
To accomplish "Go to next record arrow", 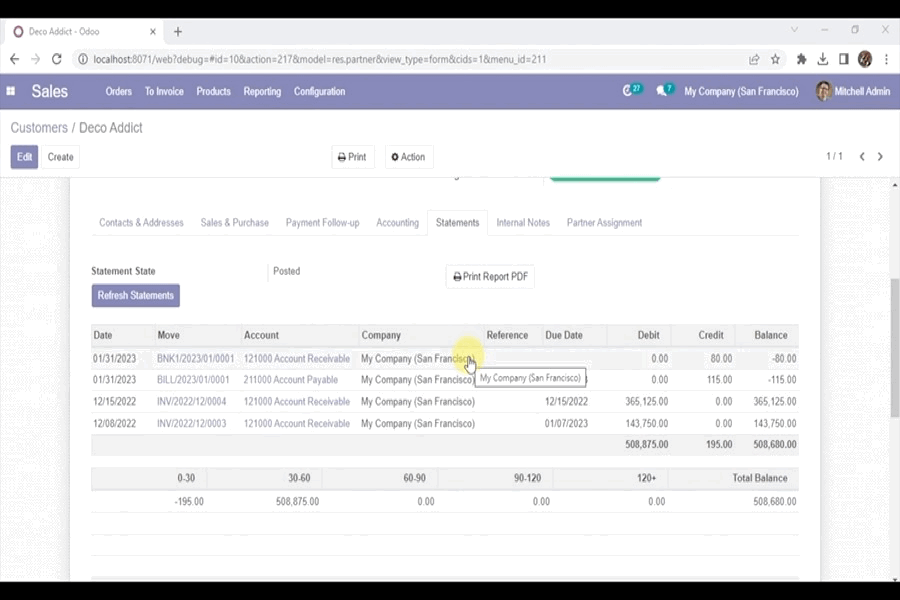I will 880,156.
